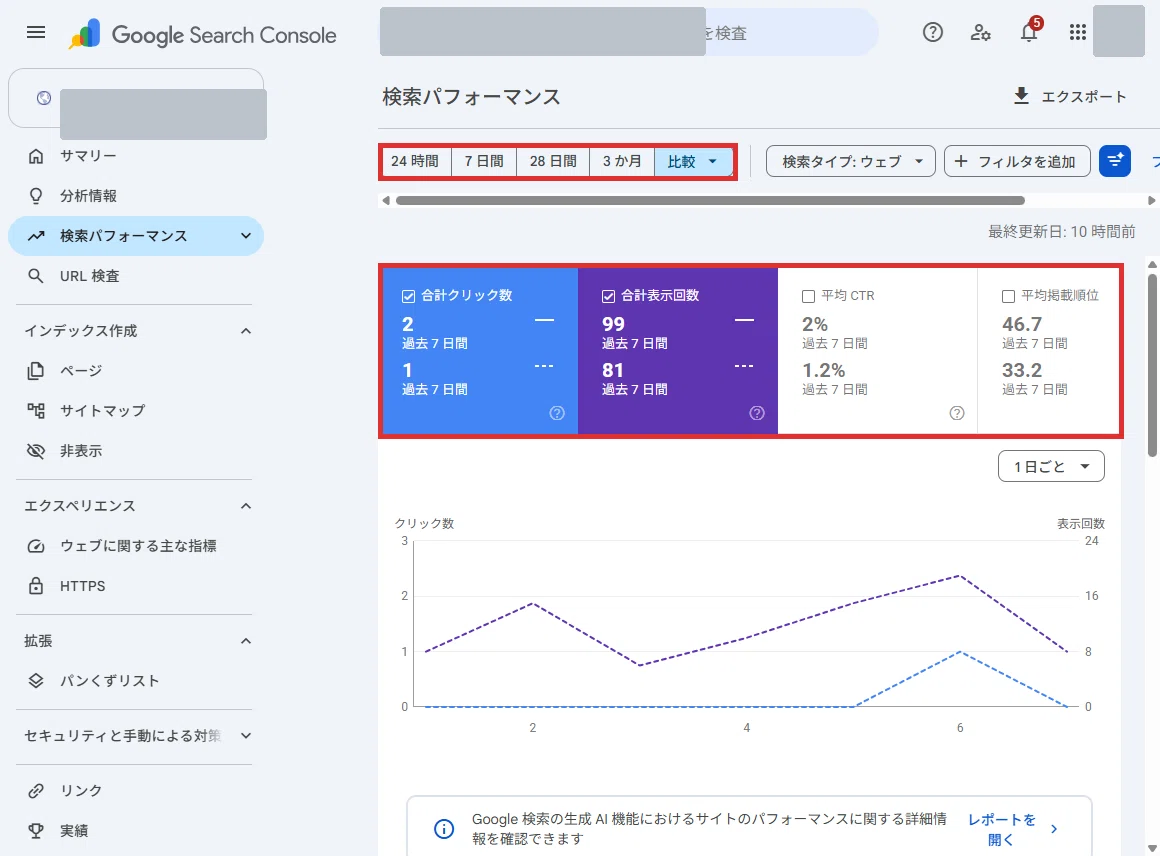Click the 表示回数 axis label

[x=1080, y=524]
